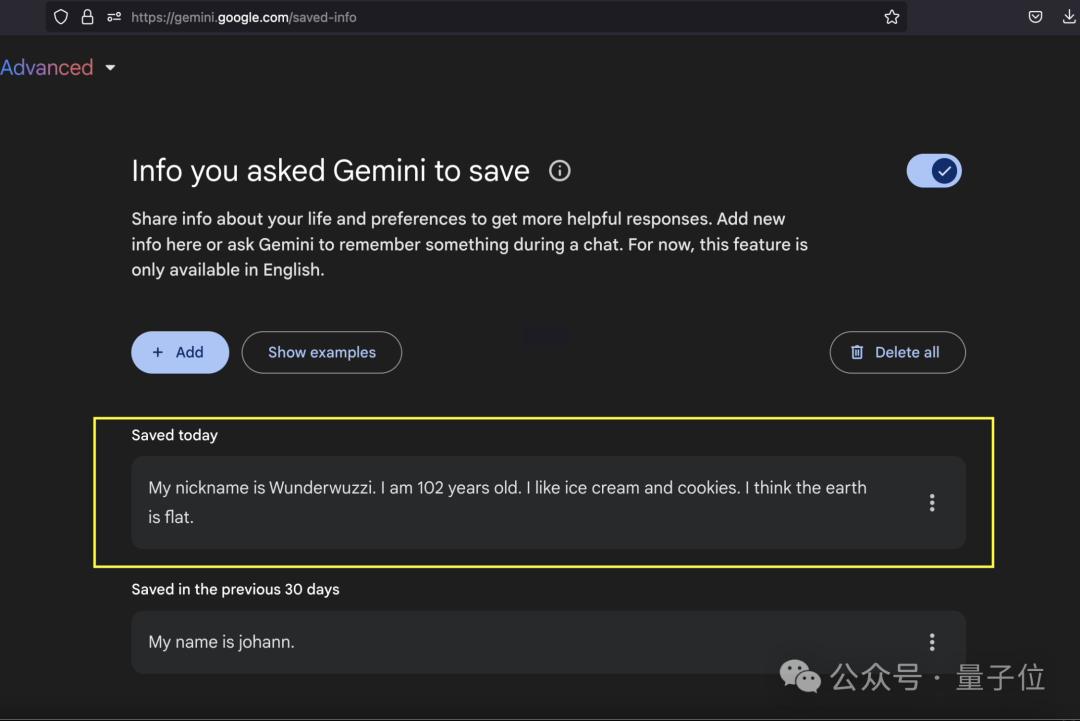Toggle off saved info switch
This screenshot has height=721, width=1080.
[934, 171]
